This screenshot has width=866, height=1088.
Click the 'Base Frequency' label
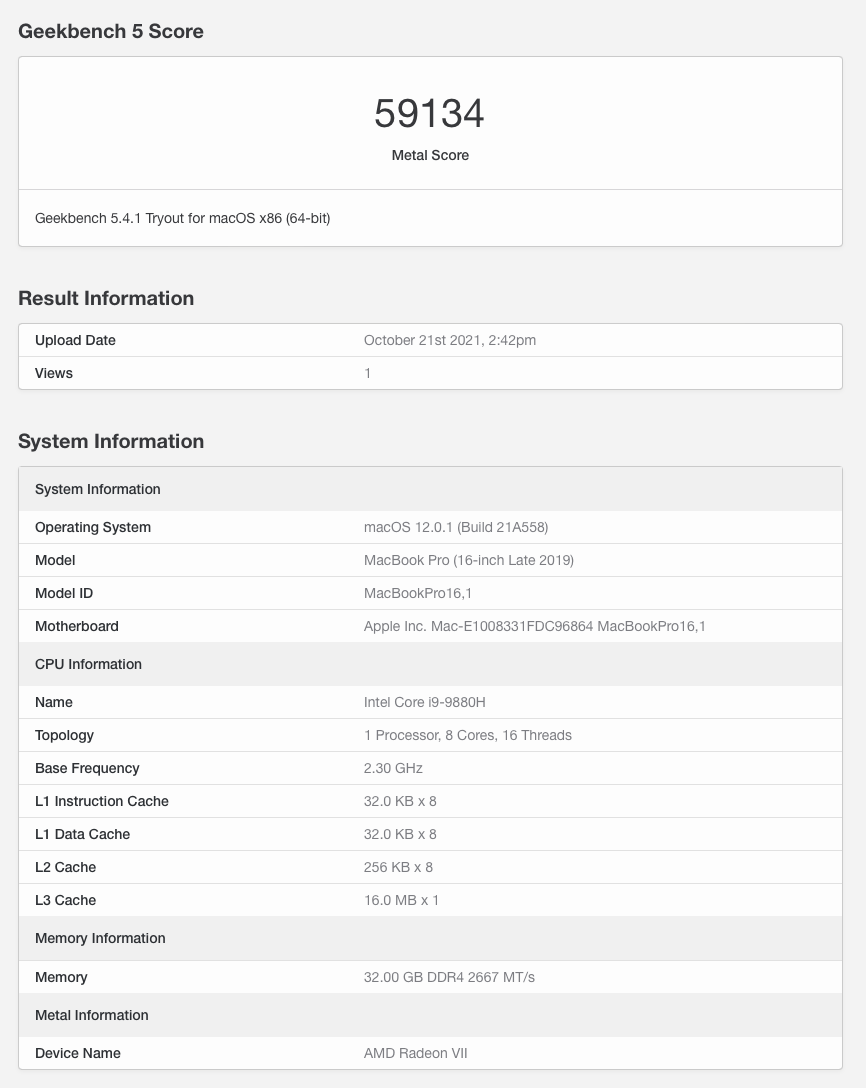(87, 768)
